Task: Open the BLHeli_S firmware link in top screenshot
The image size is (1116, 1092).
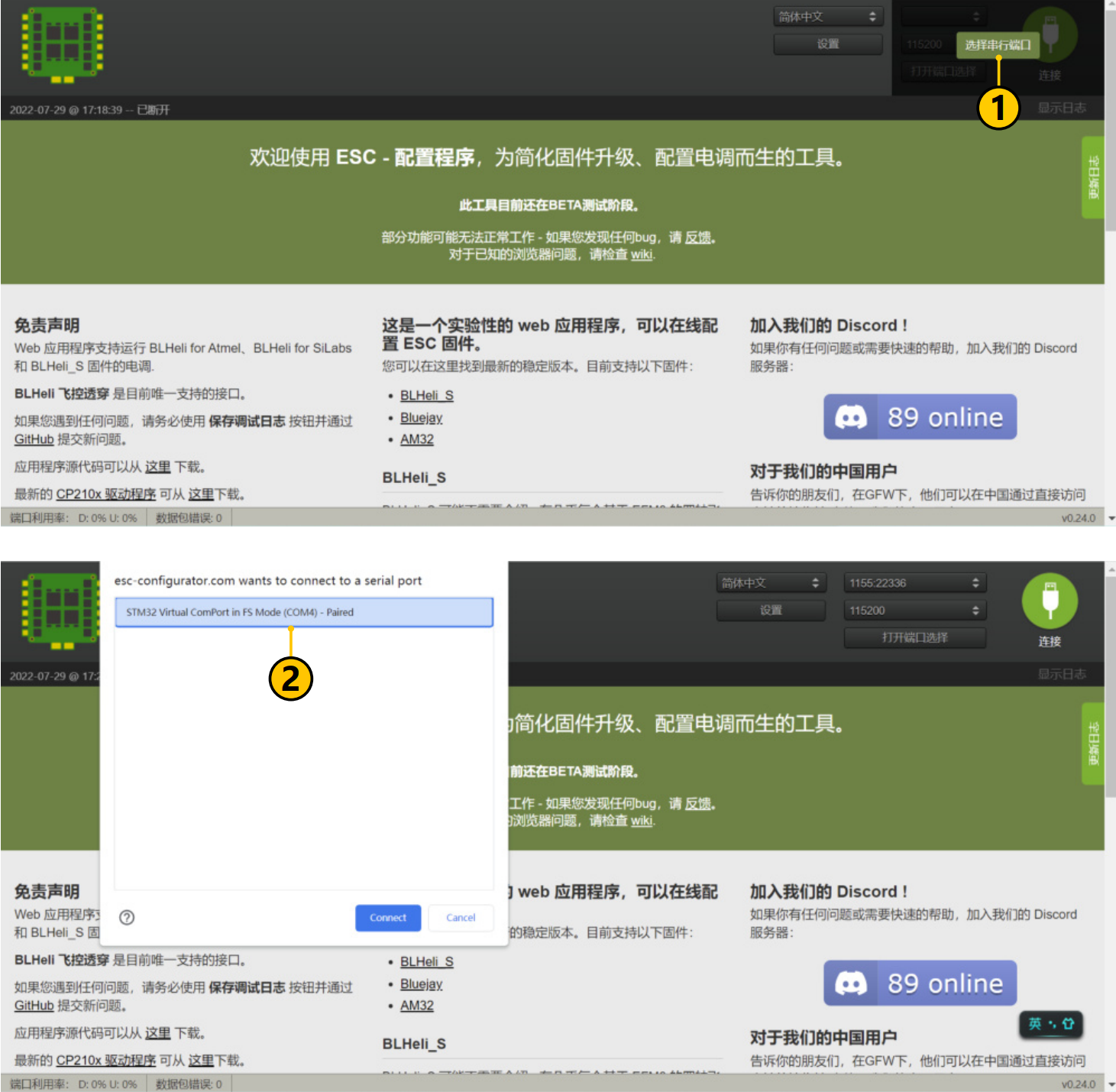Action: 426,395
